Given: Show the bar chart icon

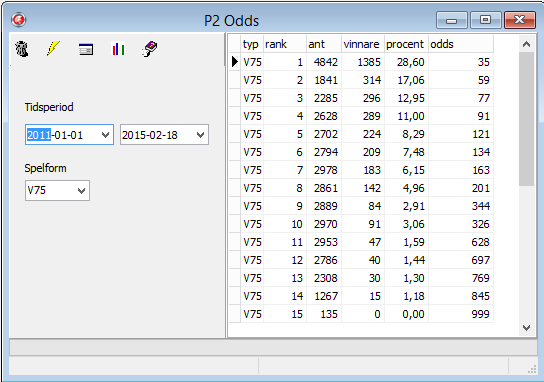Looking at the screenshot, I should coord(118,49).
